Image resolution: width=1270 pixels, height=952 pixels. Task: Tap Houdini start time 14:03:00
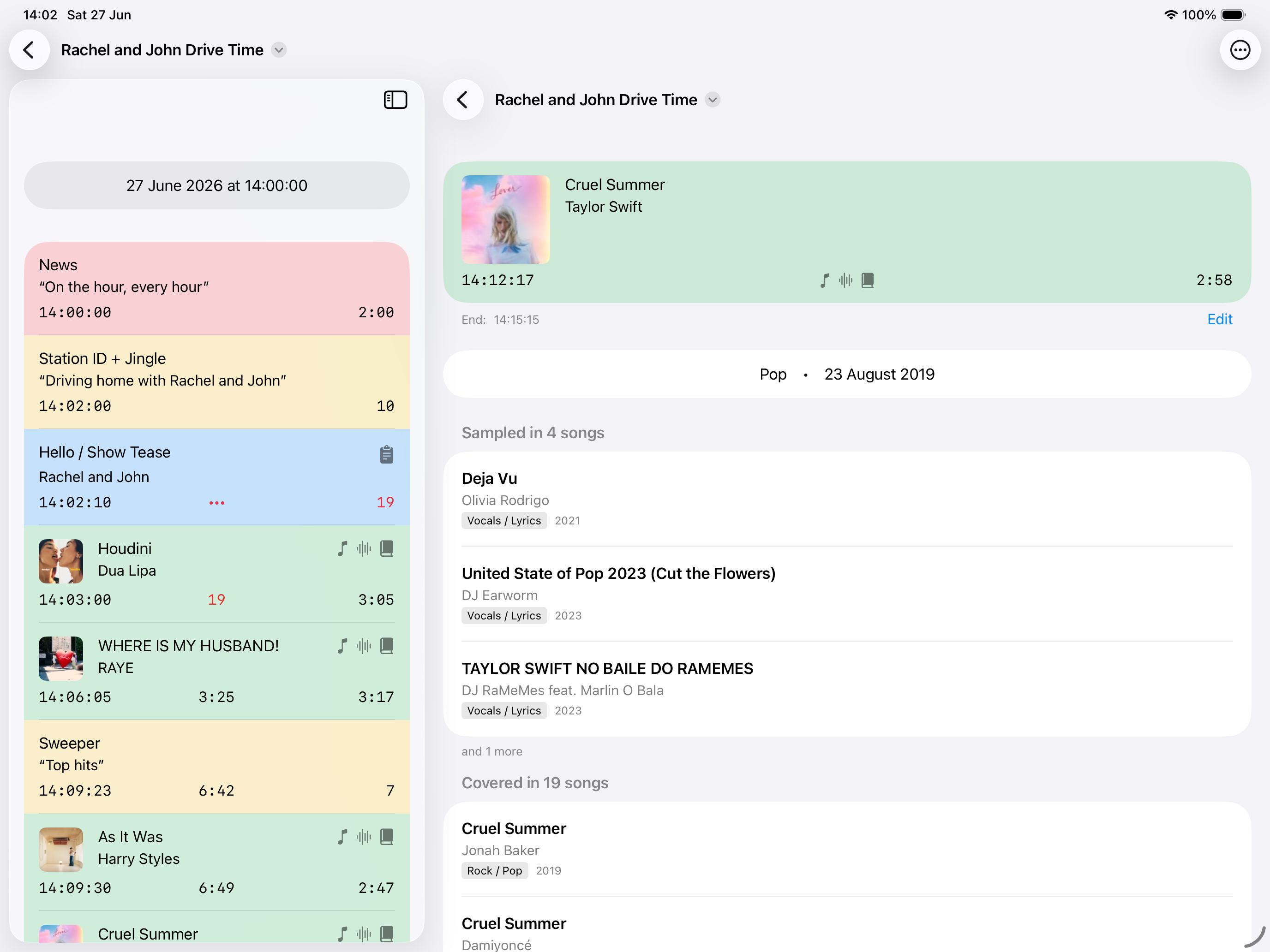click(x=75, y=600)
